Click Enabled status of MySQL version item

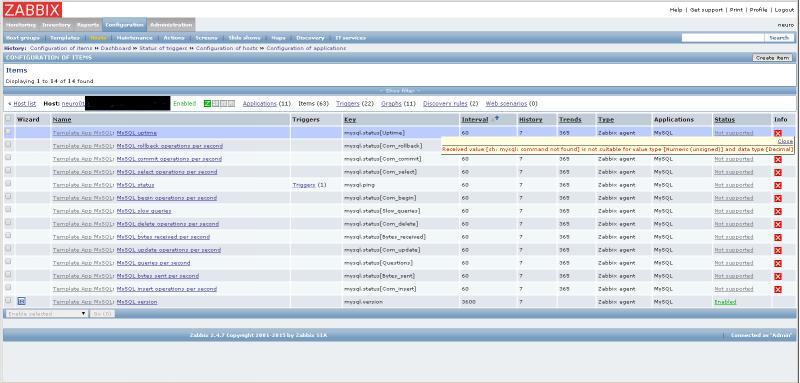(725, 302)
